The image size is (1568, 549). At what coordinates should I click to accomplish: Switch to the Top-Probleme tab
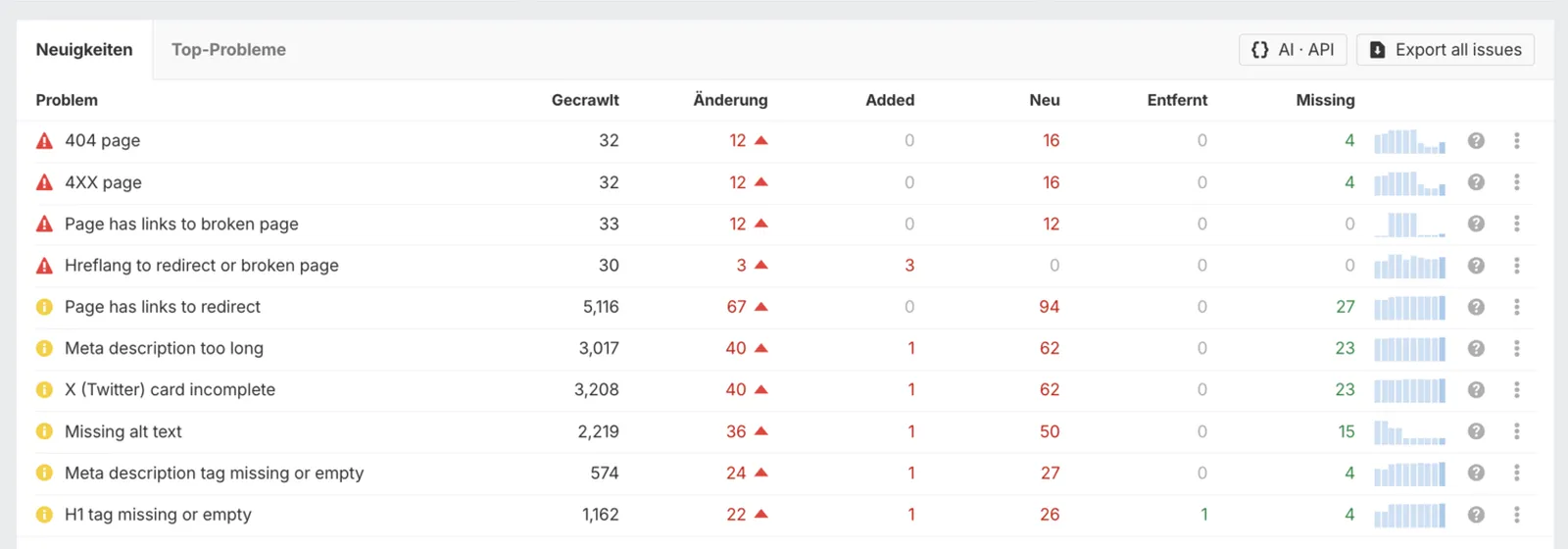[x=228, y=50]
